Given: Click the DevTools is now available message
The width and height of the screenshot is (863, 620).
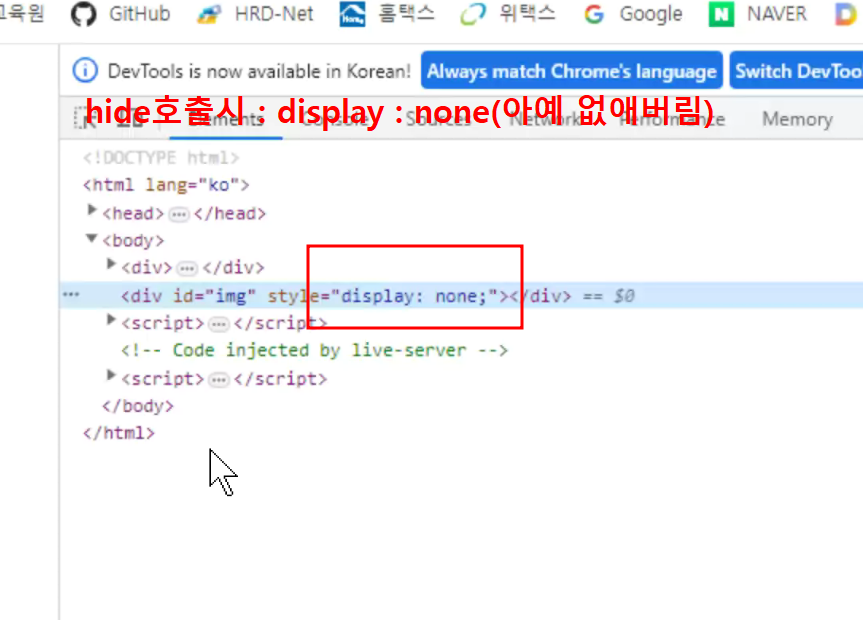Looking at the screenshot, I should coord(259,71).
